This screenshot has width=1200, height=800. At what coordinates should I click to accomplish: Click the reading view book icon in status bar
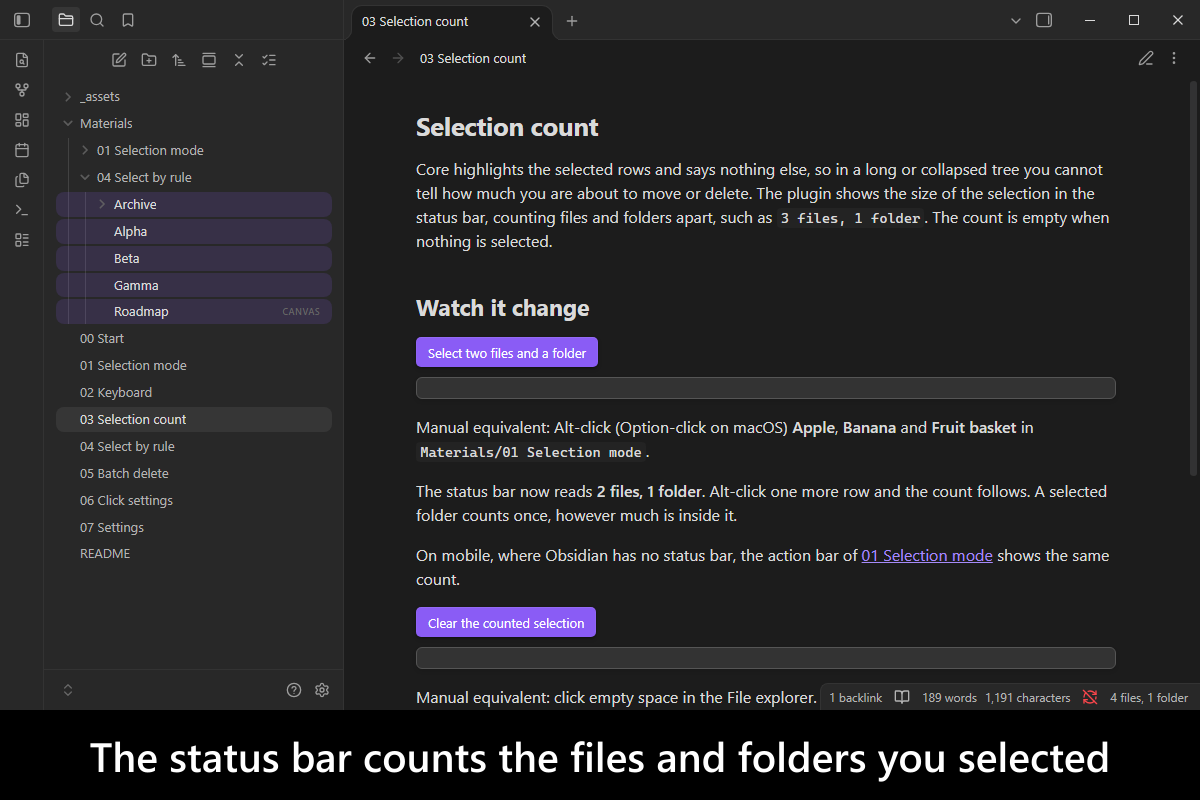(x=902, y=698)
